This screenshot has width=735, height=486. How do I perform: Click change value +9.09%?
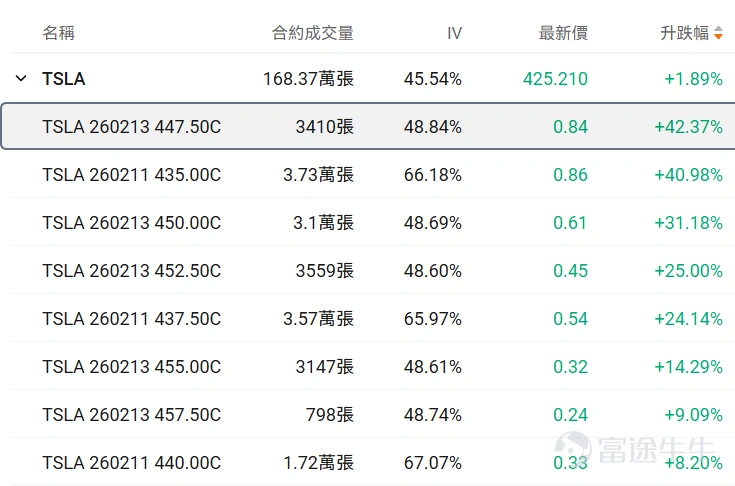pyautogui.click(x=694, y=415)
